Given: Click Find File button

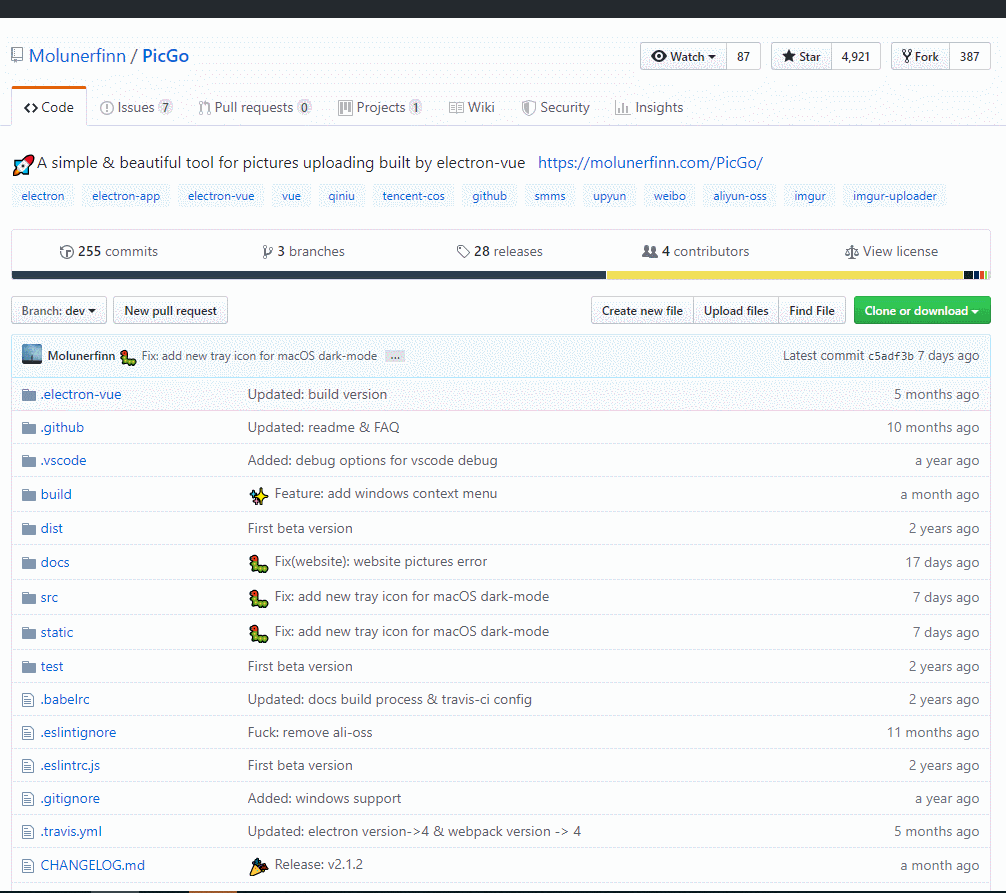Looking at the screenshot, I should tap(812, 310).
